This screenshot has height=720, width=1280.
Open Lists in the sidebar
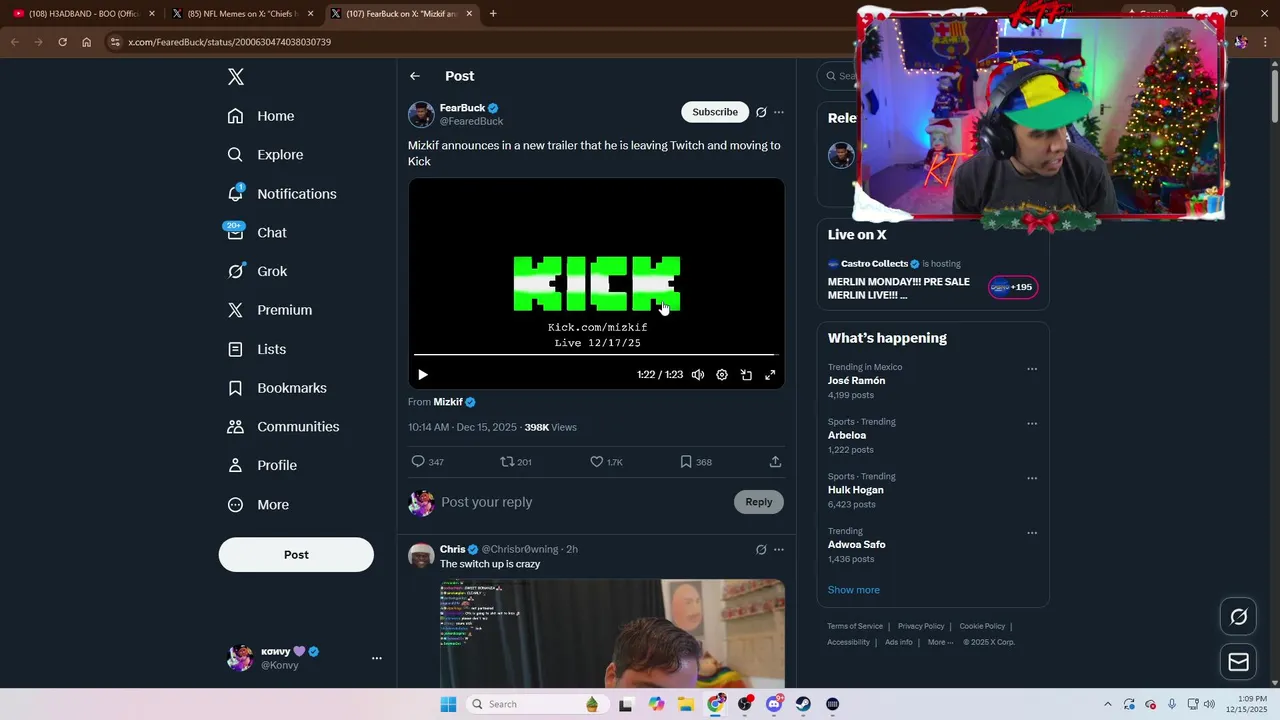pyautogui.click(x=257, y=349)
